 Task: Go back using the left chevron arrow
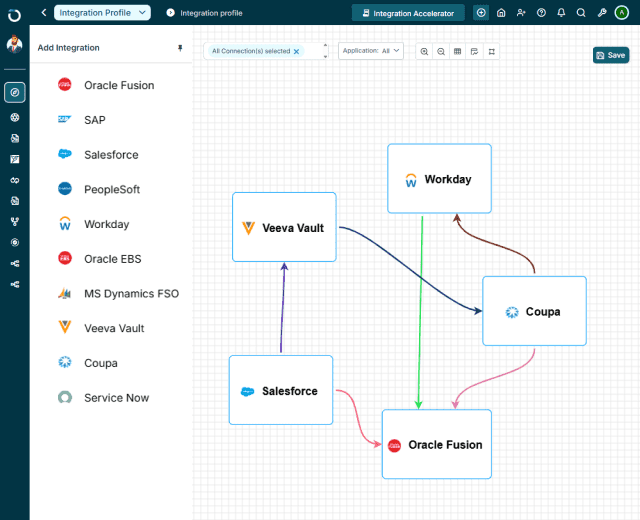[x=44, y=13]
